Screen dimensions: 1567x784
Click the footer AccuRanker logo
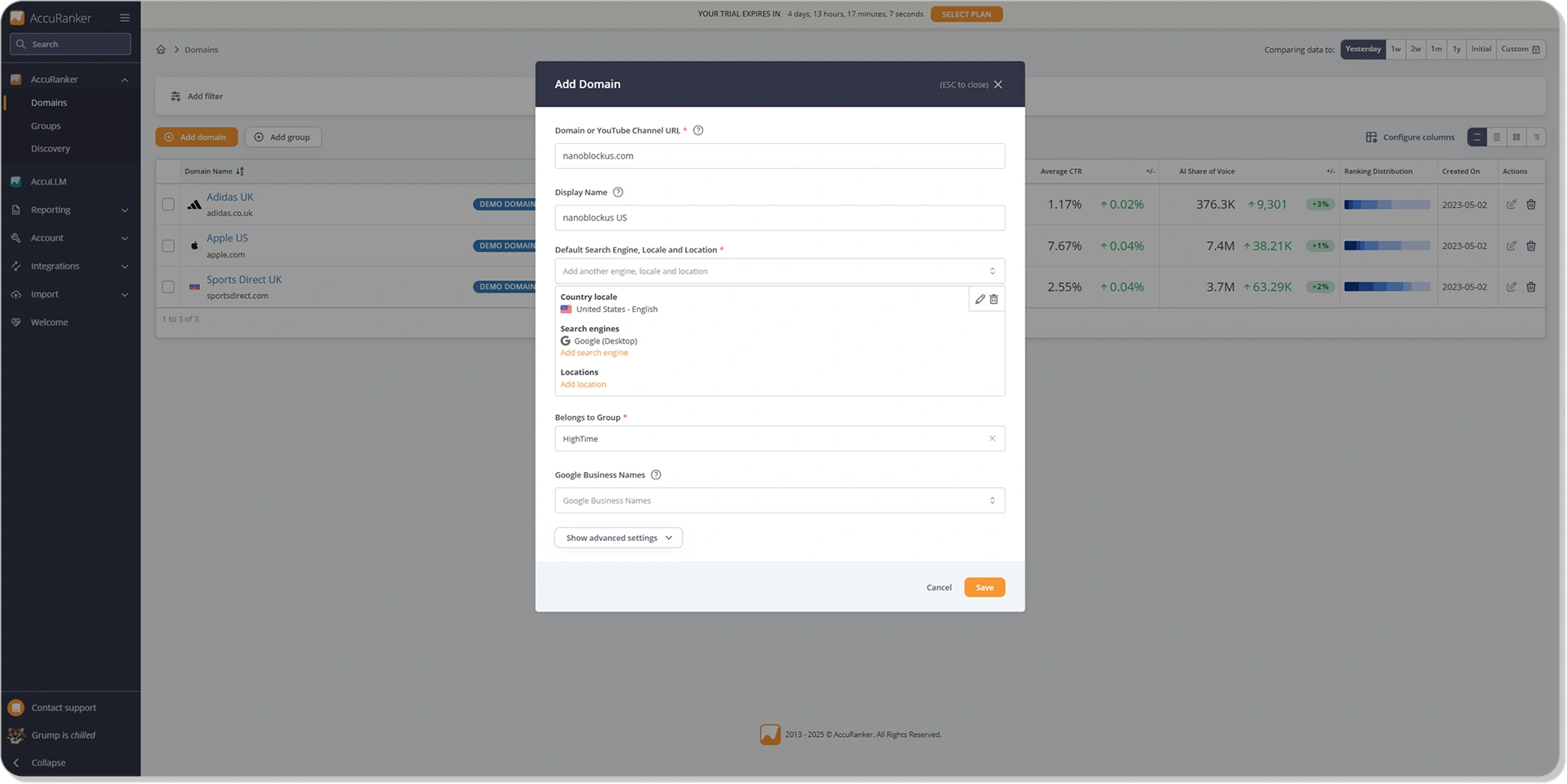(770, 734)
